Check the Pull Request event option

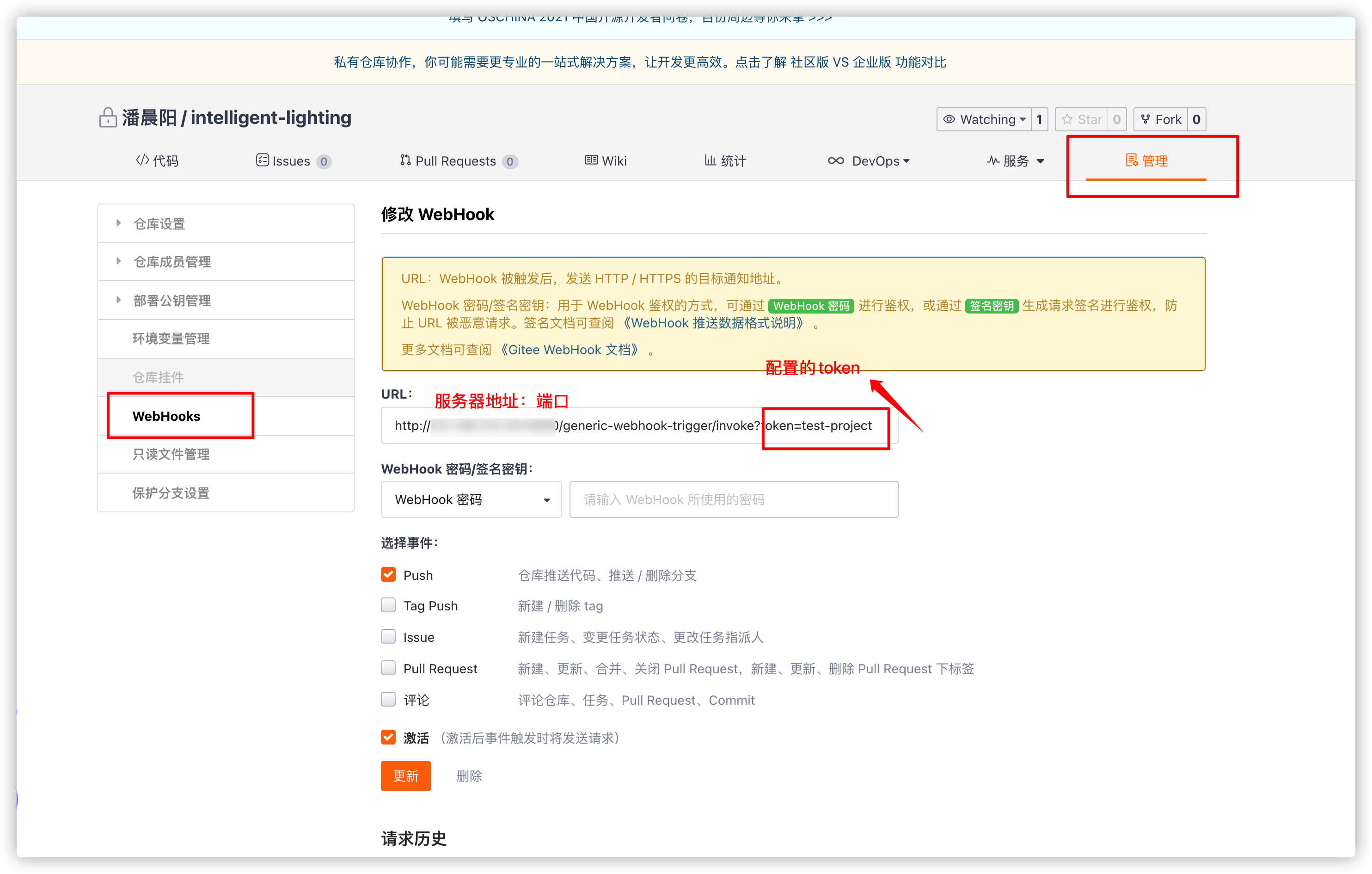pyautogui.click(x=388, y=668)
